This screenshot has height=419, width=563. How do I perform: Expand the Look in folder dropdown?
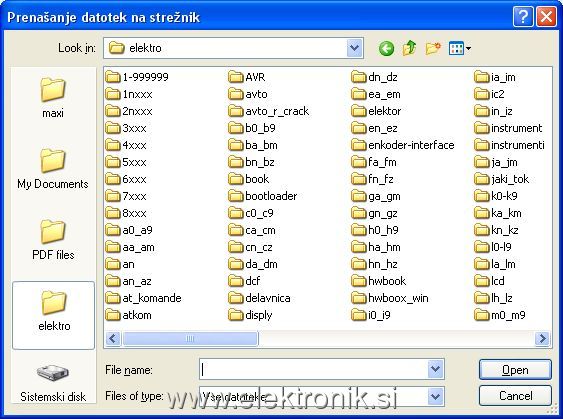point(355,48)
